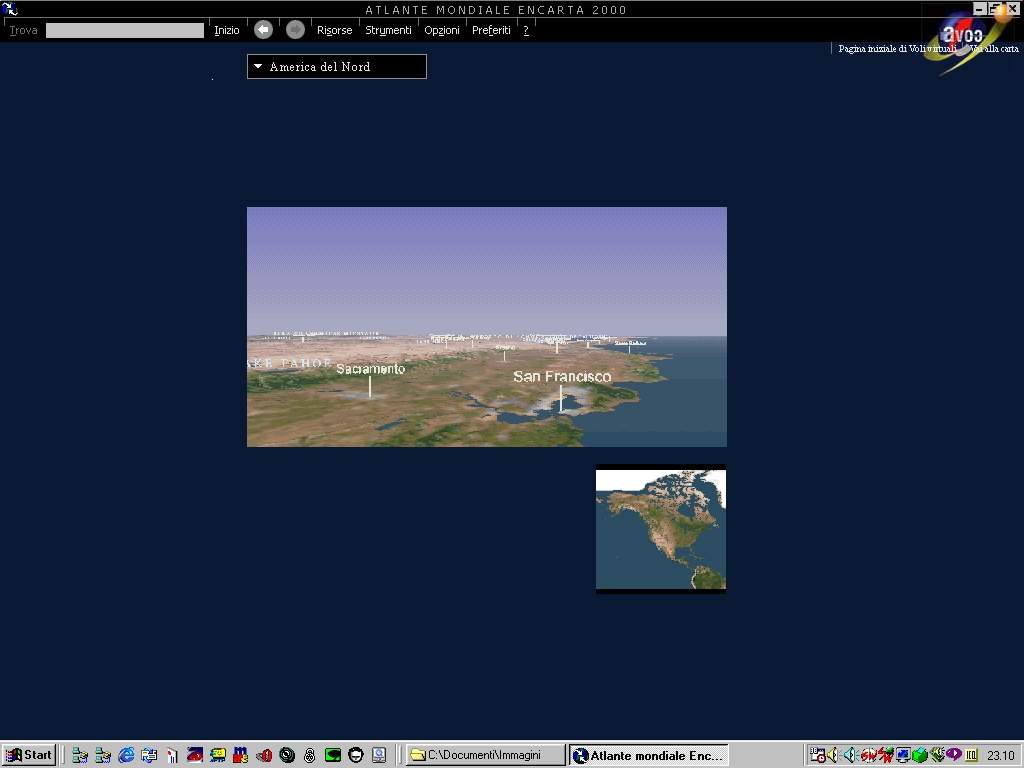Click the red W with green dot tray icon

(886, 756)
